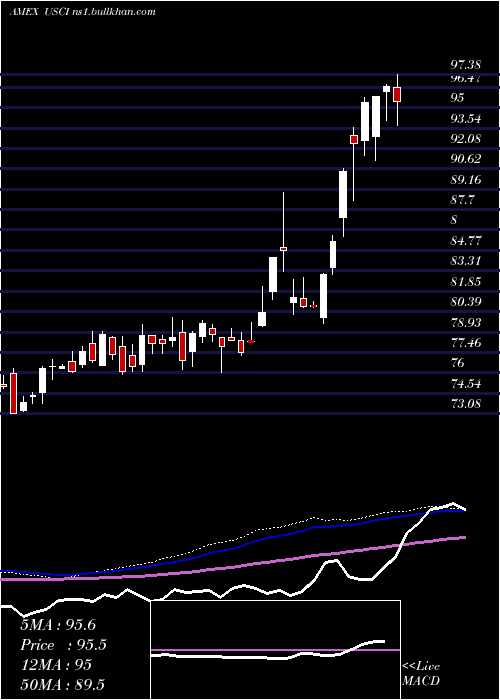Click the 95 price axis label

tap(457, 98)
